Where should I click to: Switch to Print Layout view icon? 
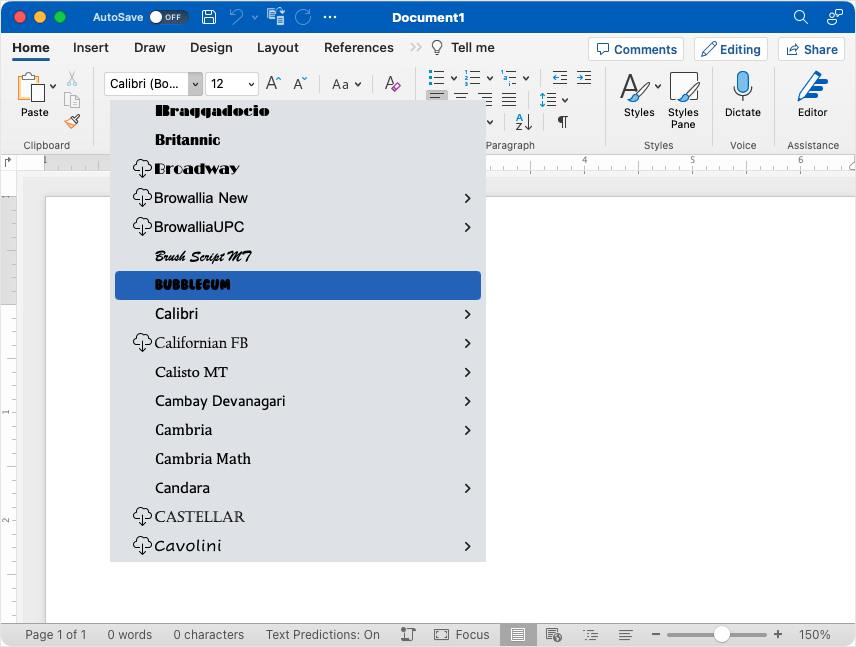(x=518, y=634)
